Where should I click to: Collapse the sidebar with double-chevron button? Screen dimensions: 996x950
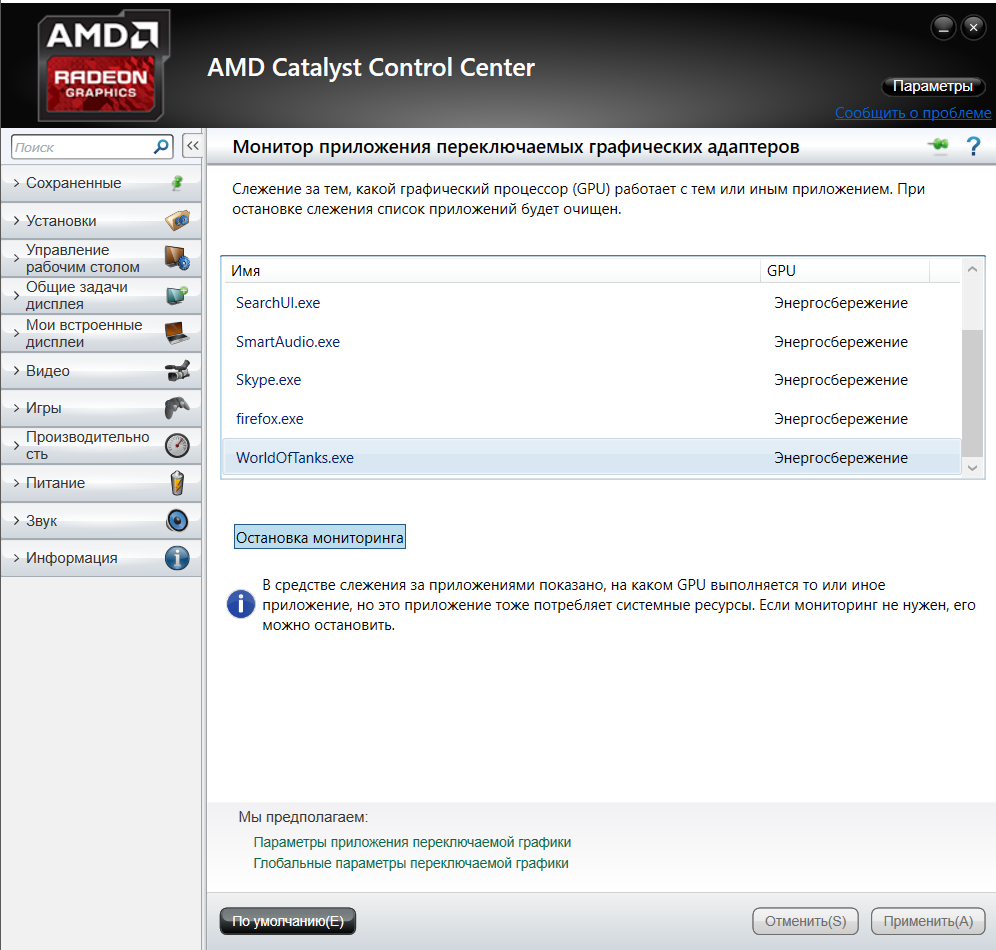click(192, 146)
